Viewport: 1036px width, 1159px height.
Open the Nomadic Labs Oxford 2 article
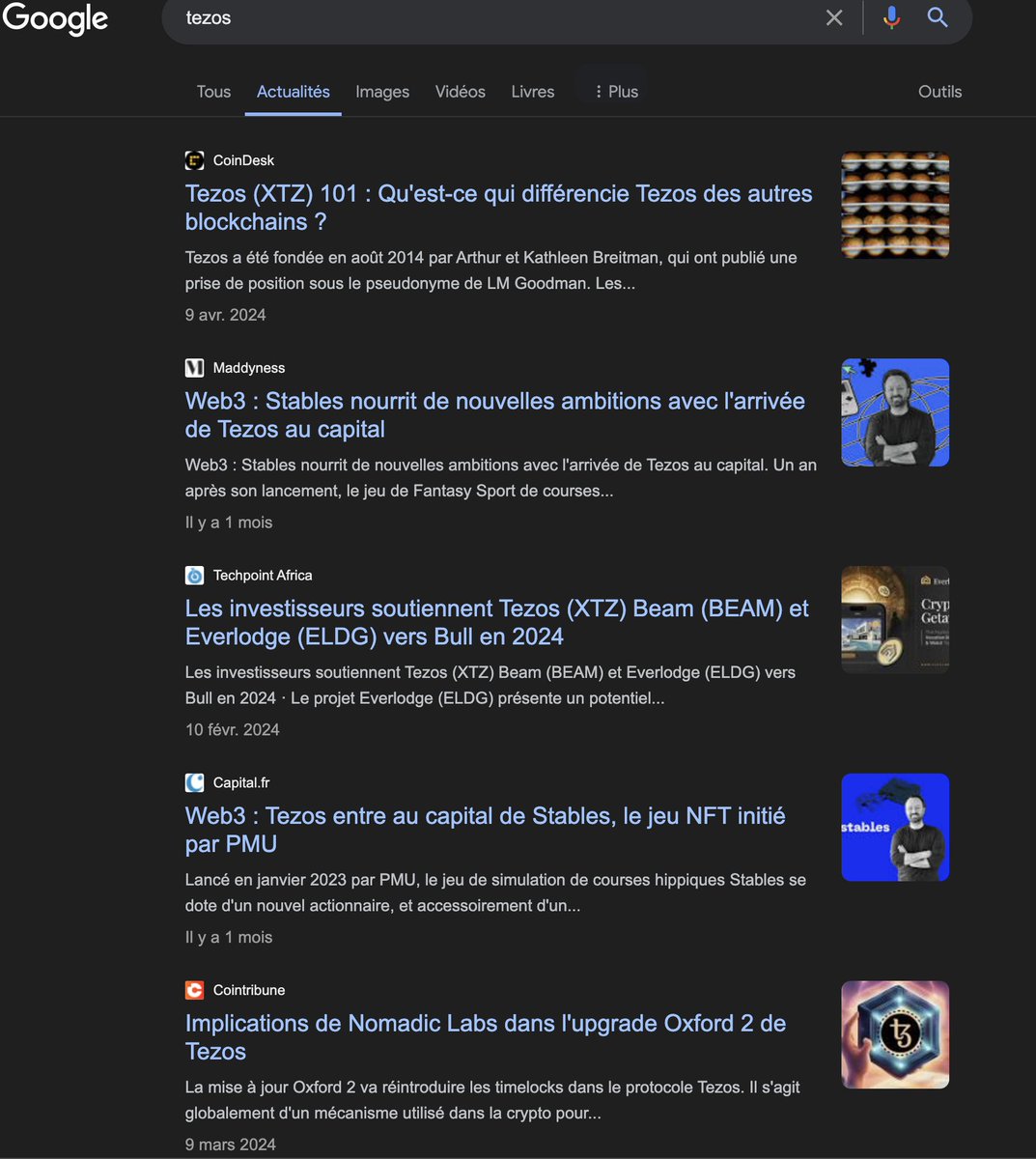click(x=485, y=1037)
